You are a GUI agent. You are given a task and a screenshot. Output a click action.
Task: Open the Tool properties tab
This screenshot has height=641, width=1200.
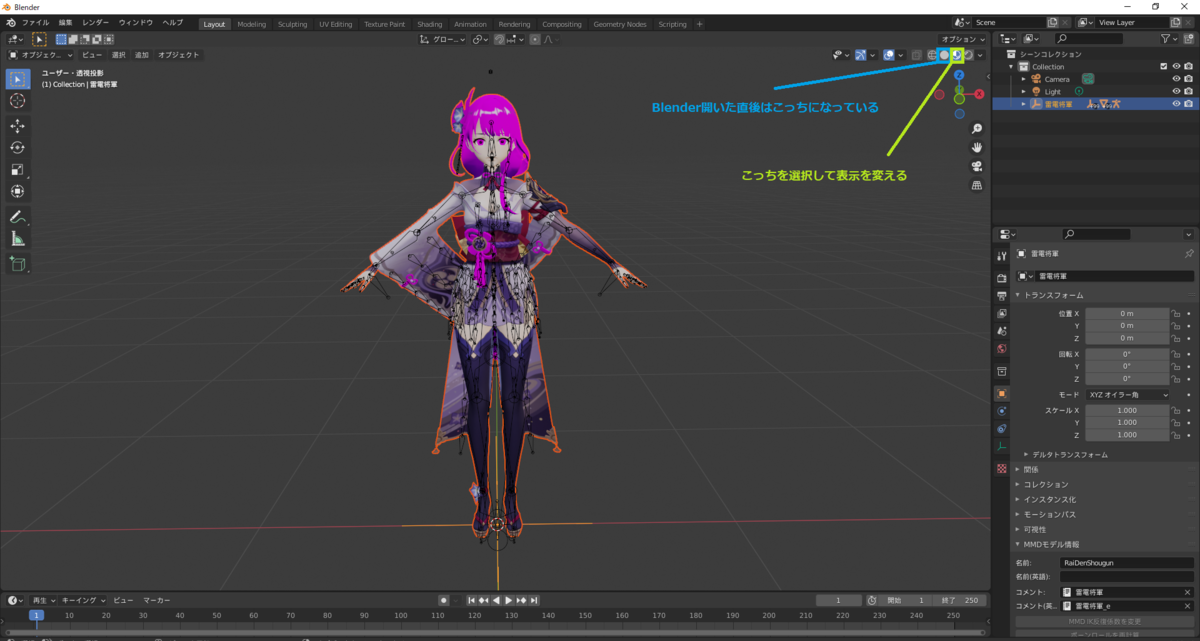tap(1002, 257)
